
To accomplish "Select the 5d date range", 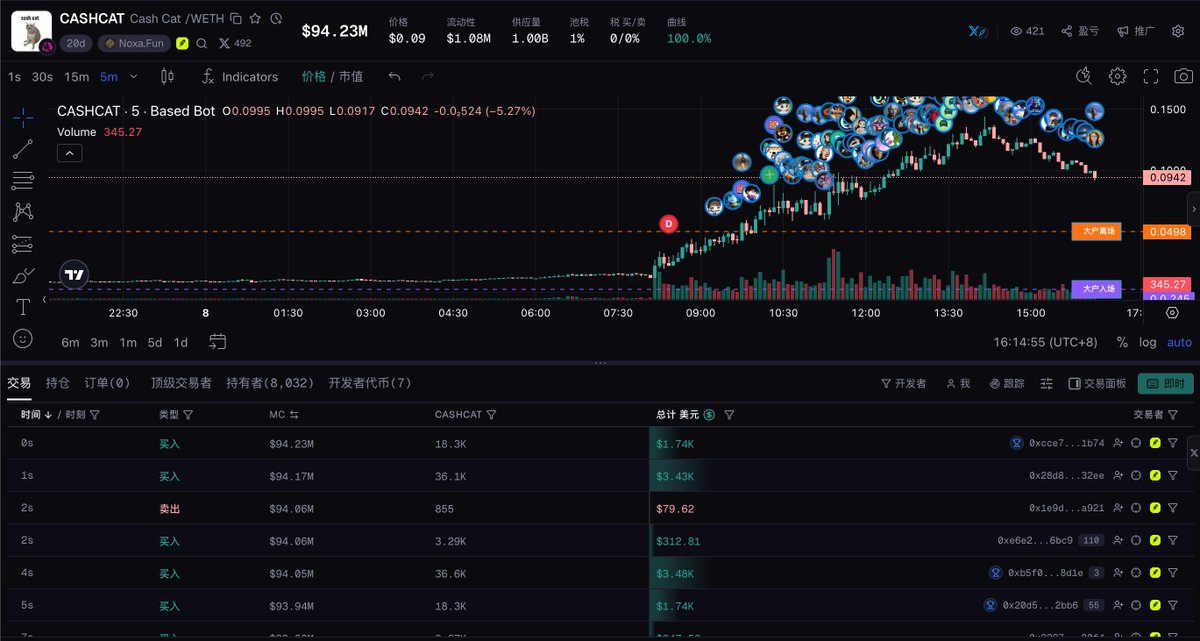I will [155, 342].
